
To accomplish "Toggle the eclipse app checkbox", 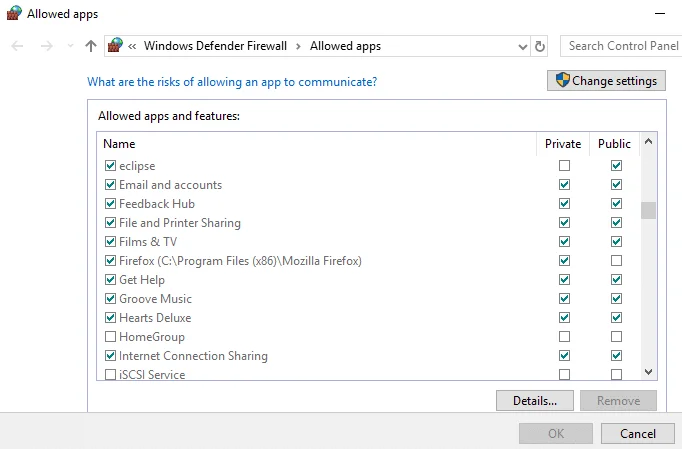I will pyautogui.click(x=110, y=165).
